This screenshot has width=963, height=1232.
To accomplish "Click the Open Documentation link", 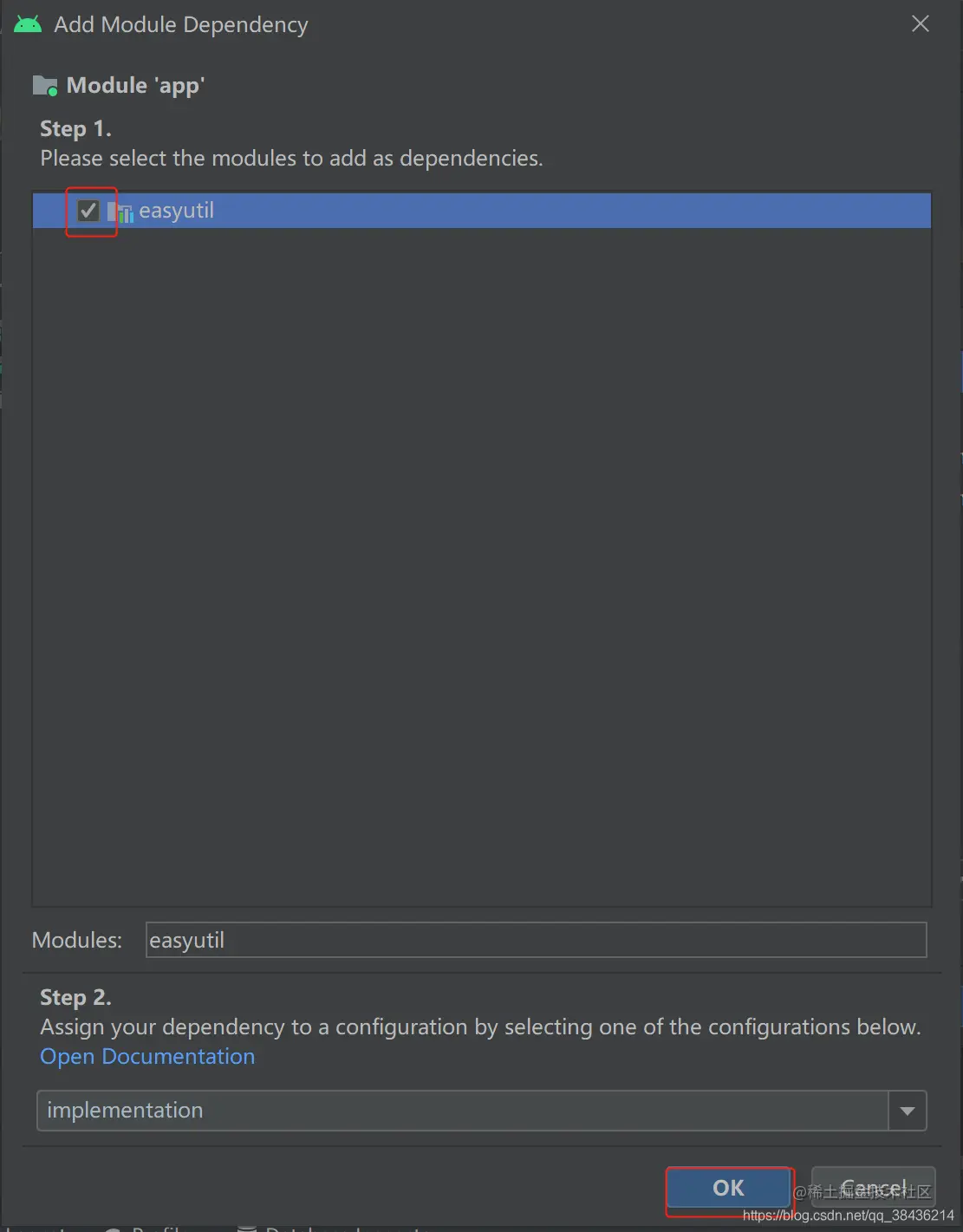I will (146, 1056).
